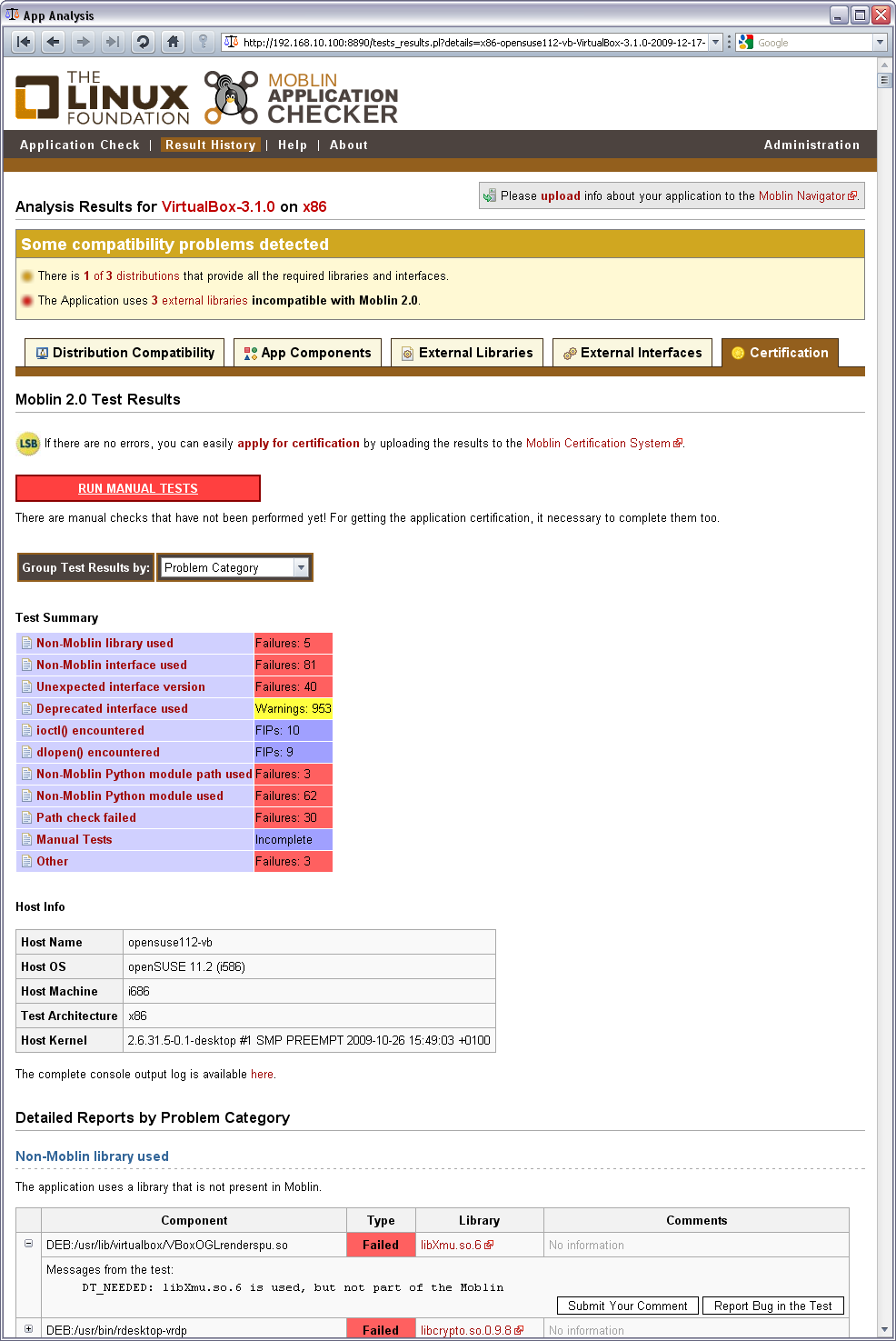
Task: Click inside the URL address field
Action: point(473,42)
